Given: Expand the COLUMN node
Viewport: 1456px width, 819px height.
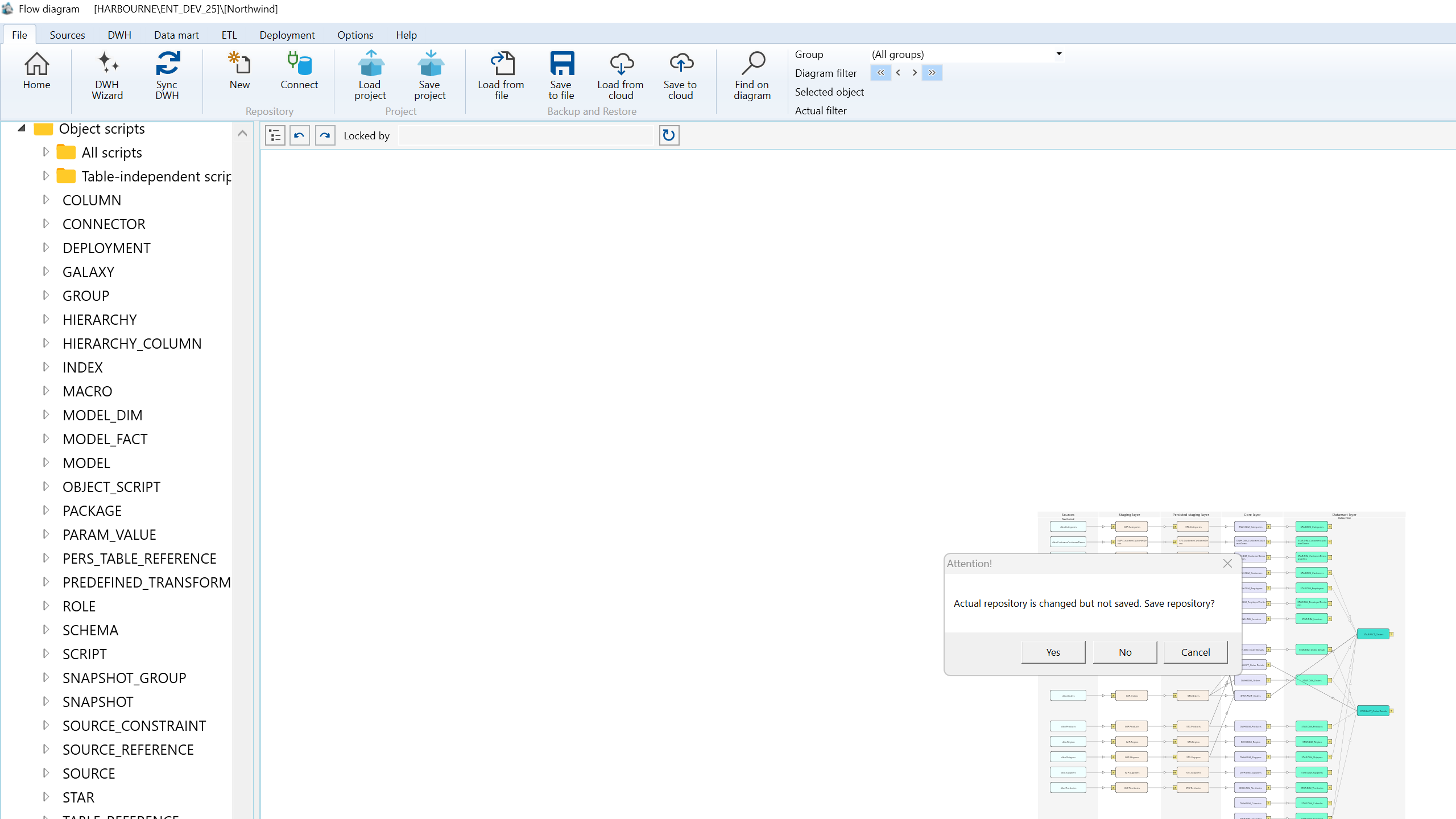Looking at the screenshot, I should pyautogui.click(x=46, y=200).
